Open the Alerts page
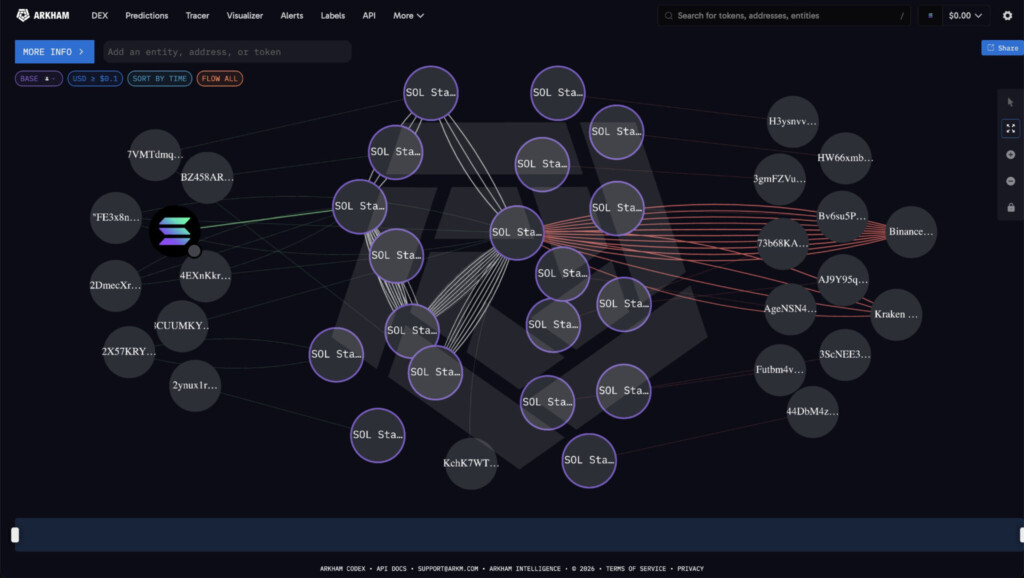This screenshot has width=1024, height=578. (x=291, y=16)
